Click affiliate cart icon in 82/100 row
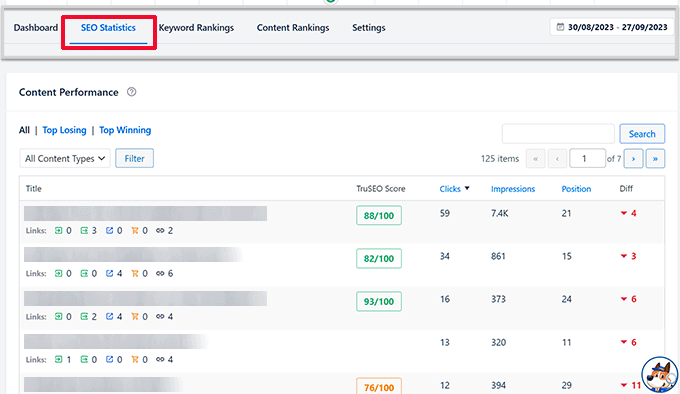Viewport: 680px width, 394px height. (135, 274)
